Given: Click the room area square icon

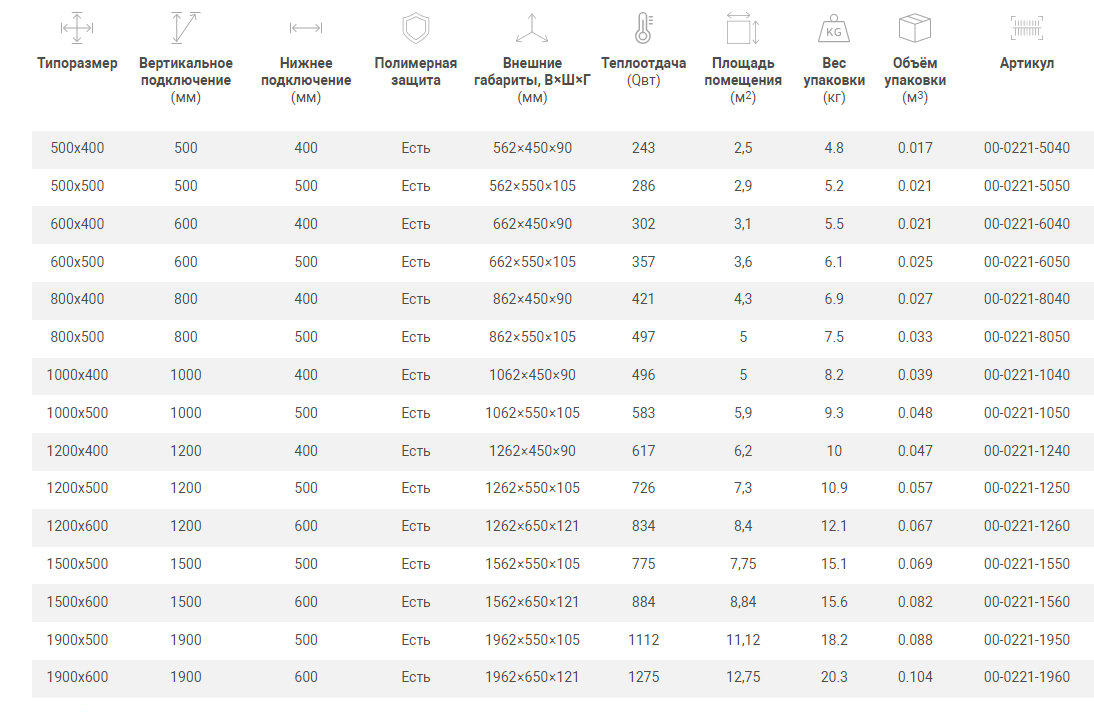Looking at the screenshot, I should pos(743,27).
